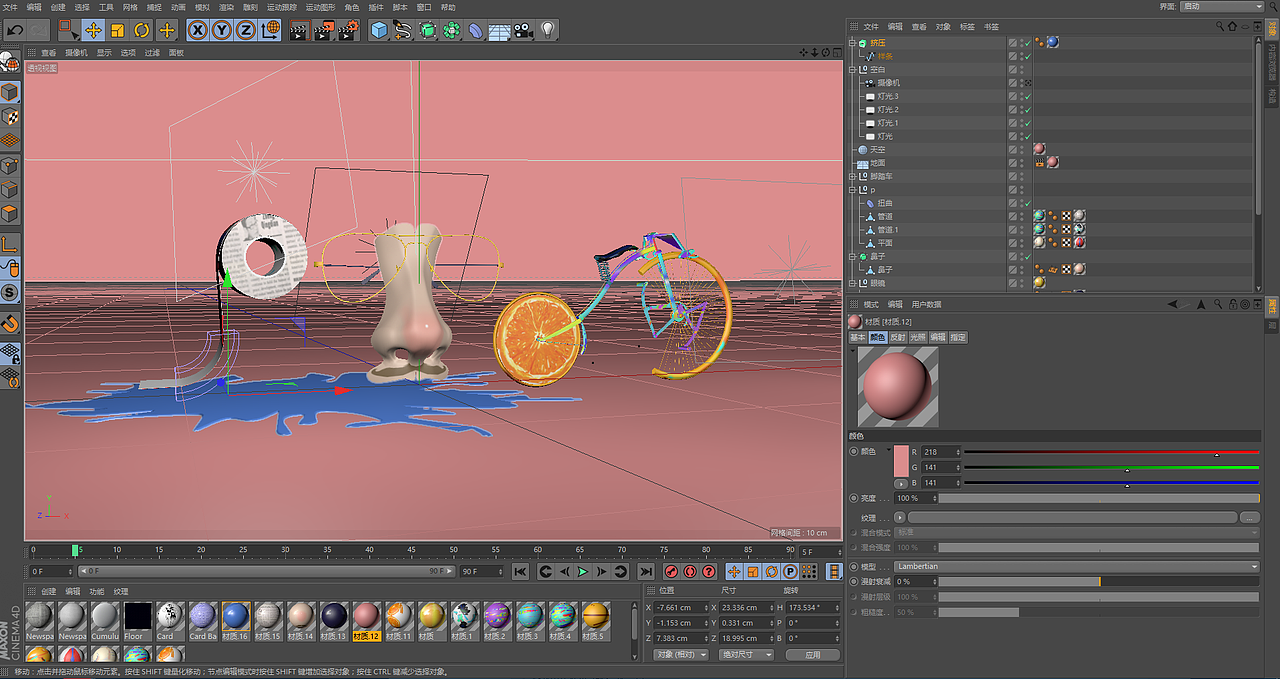Toggle green checkmark for 扭曲
This screenshot has height=679, width=1280.
coord(1027,203)
